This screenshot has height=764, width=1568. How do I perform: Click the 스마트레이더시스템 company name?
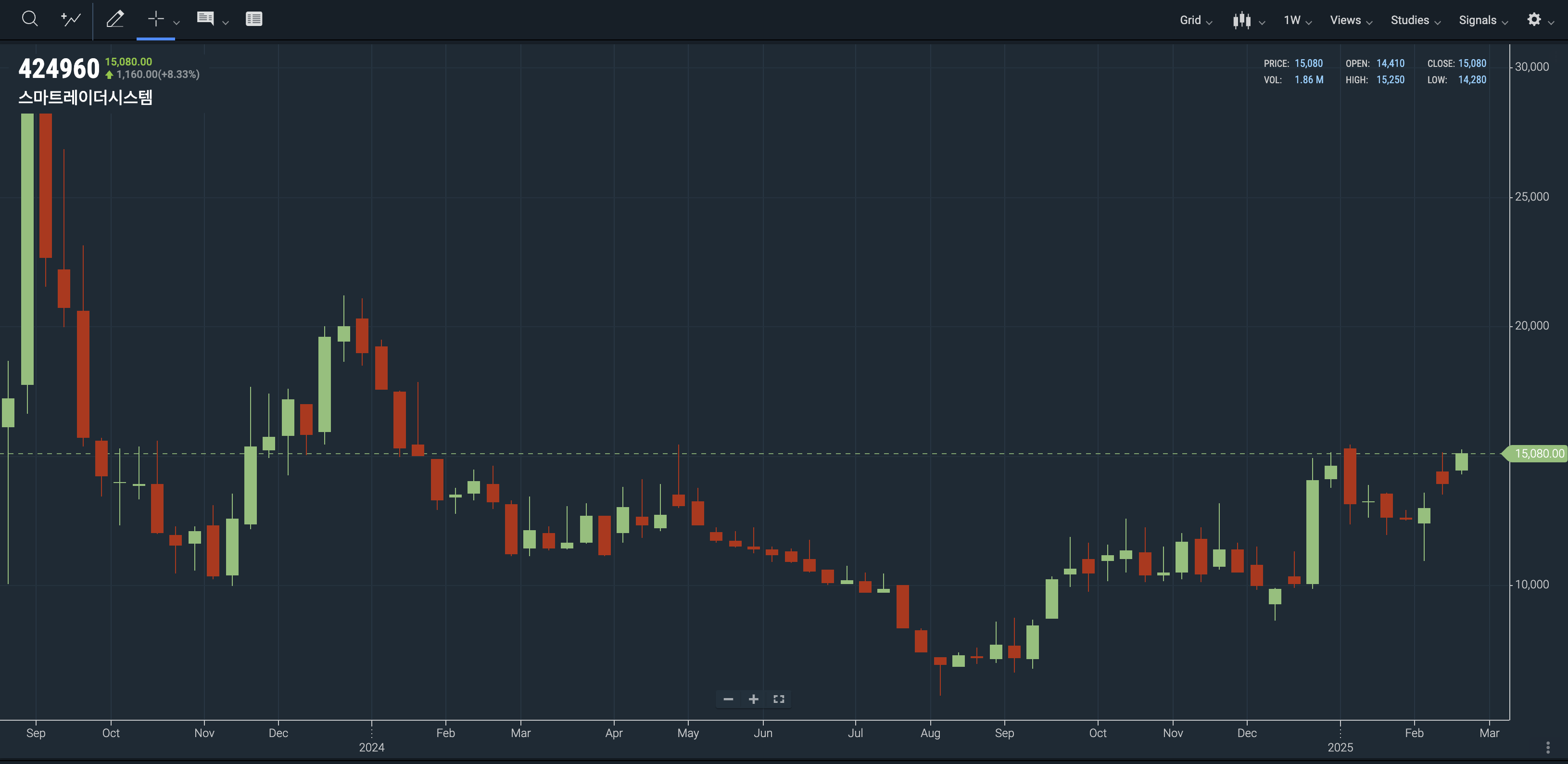pyautogui.click(x=85, y=97)
